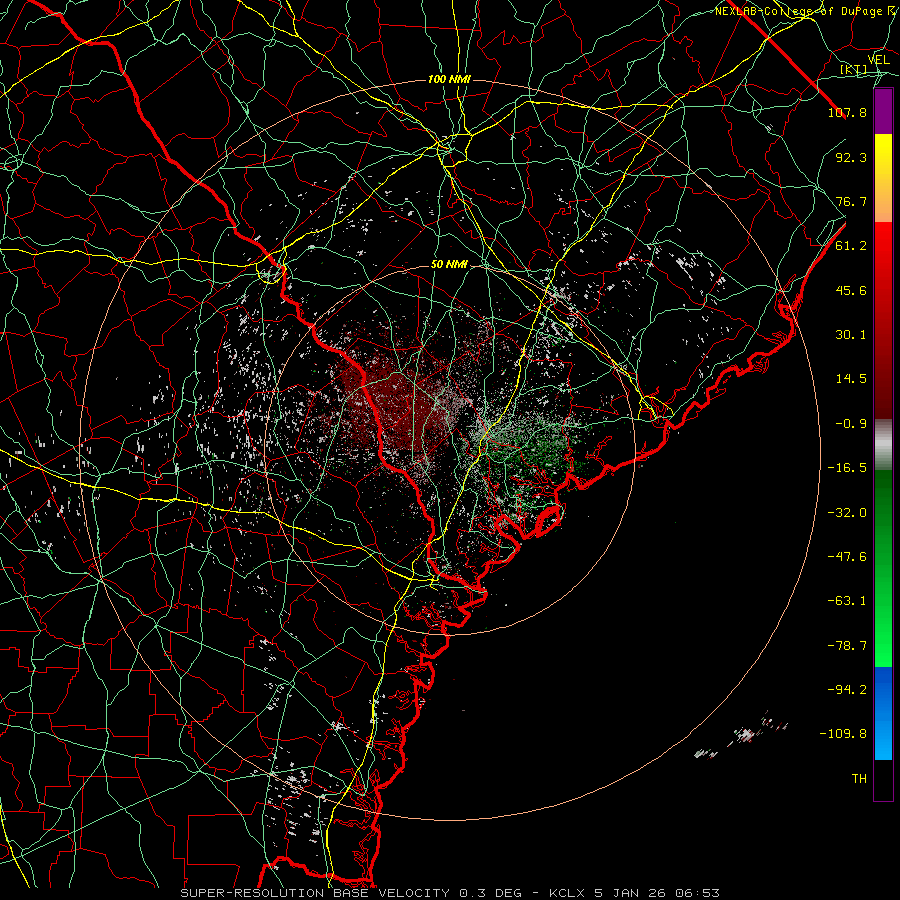Click the -32.0 velocity scale value
This screenshot has height=900, width=900.
(847, 513)
